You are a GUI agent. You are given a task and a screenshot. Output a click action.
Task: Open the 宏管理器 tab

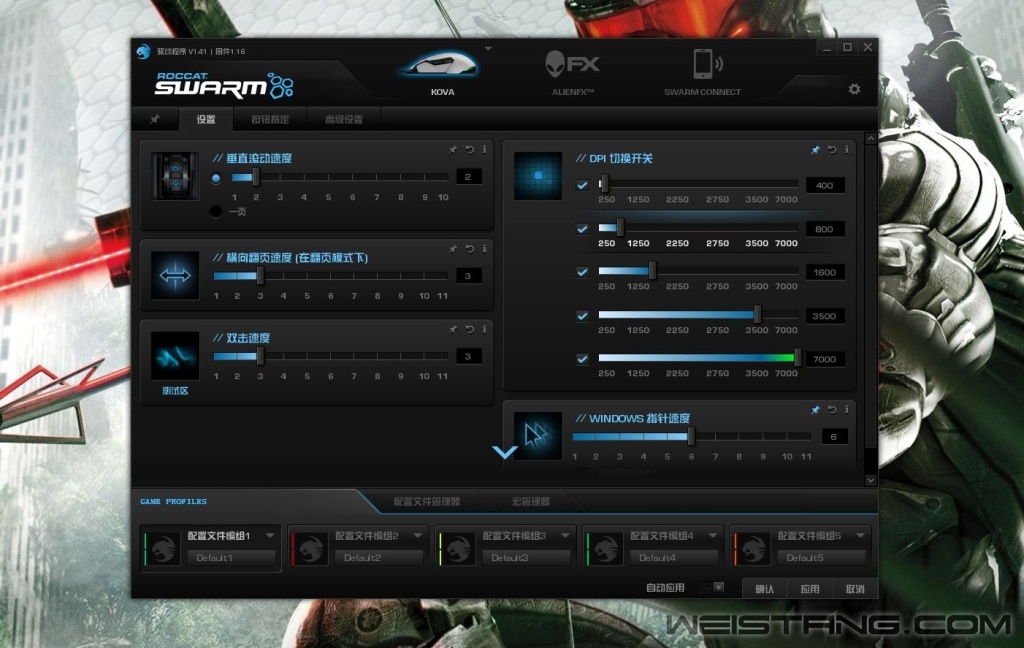[x=530, y=502]
